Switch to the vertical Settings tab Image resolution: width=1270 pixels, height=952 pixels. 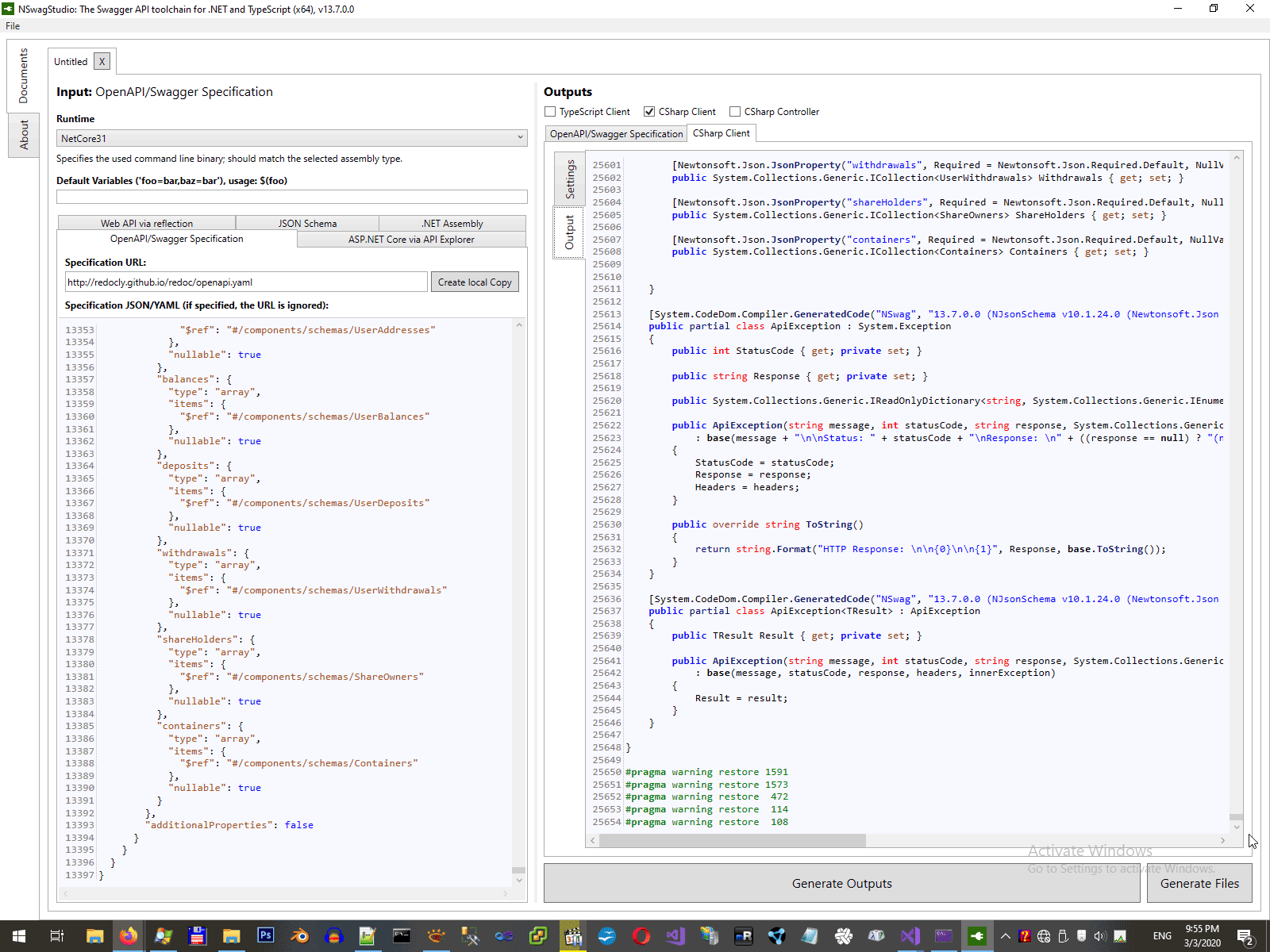570,179
